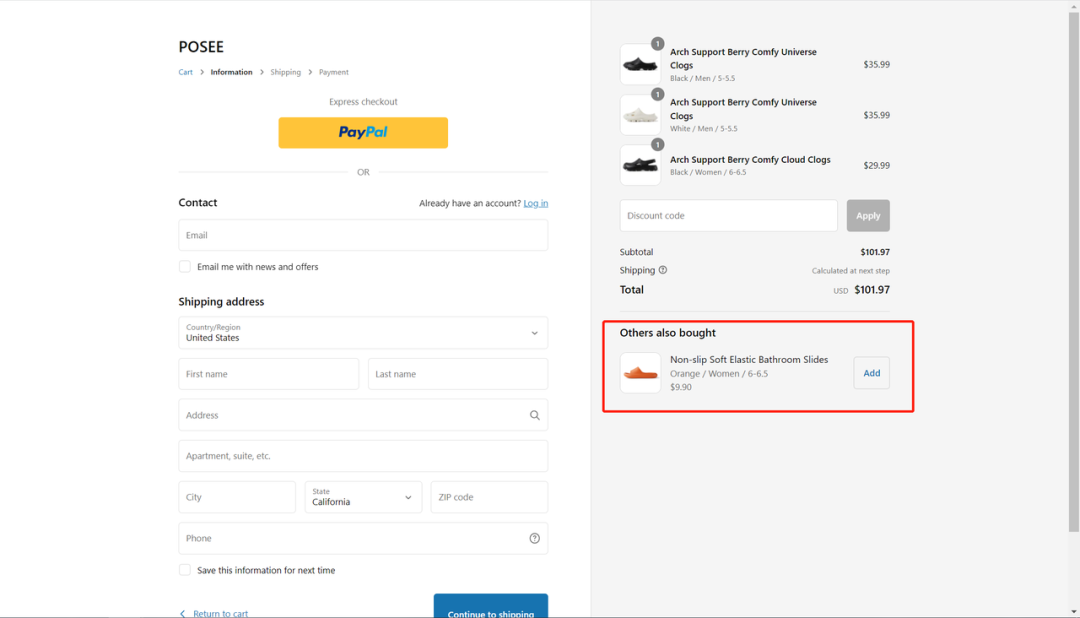Click the orange Bathroom Slides thumbnail

point(640,373)
